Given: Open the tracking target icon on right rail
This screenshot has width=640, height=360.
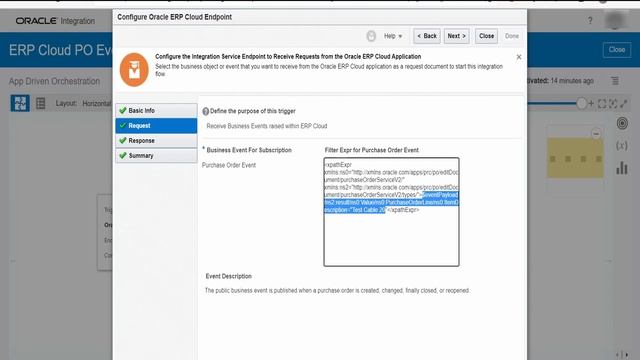Looking at the screenshot, I should (x=622, y=123).
